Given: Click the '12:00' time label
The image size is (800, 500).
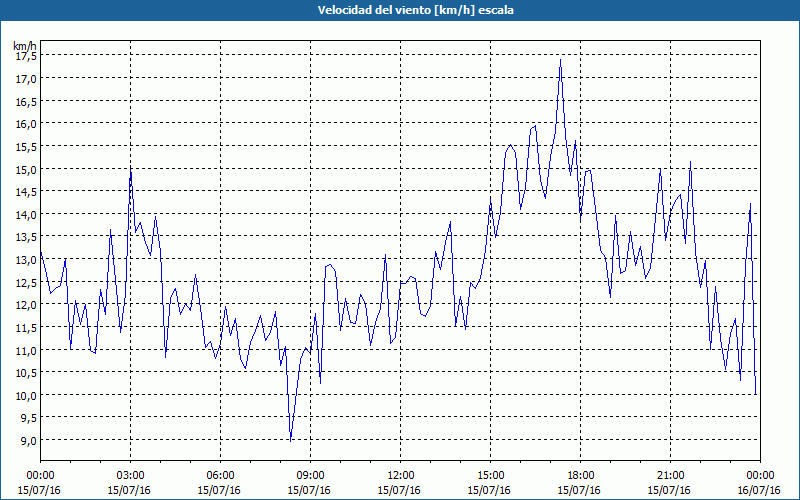Looking at the screenshot, I should coord(401,476).
